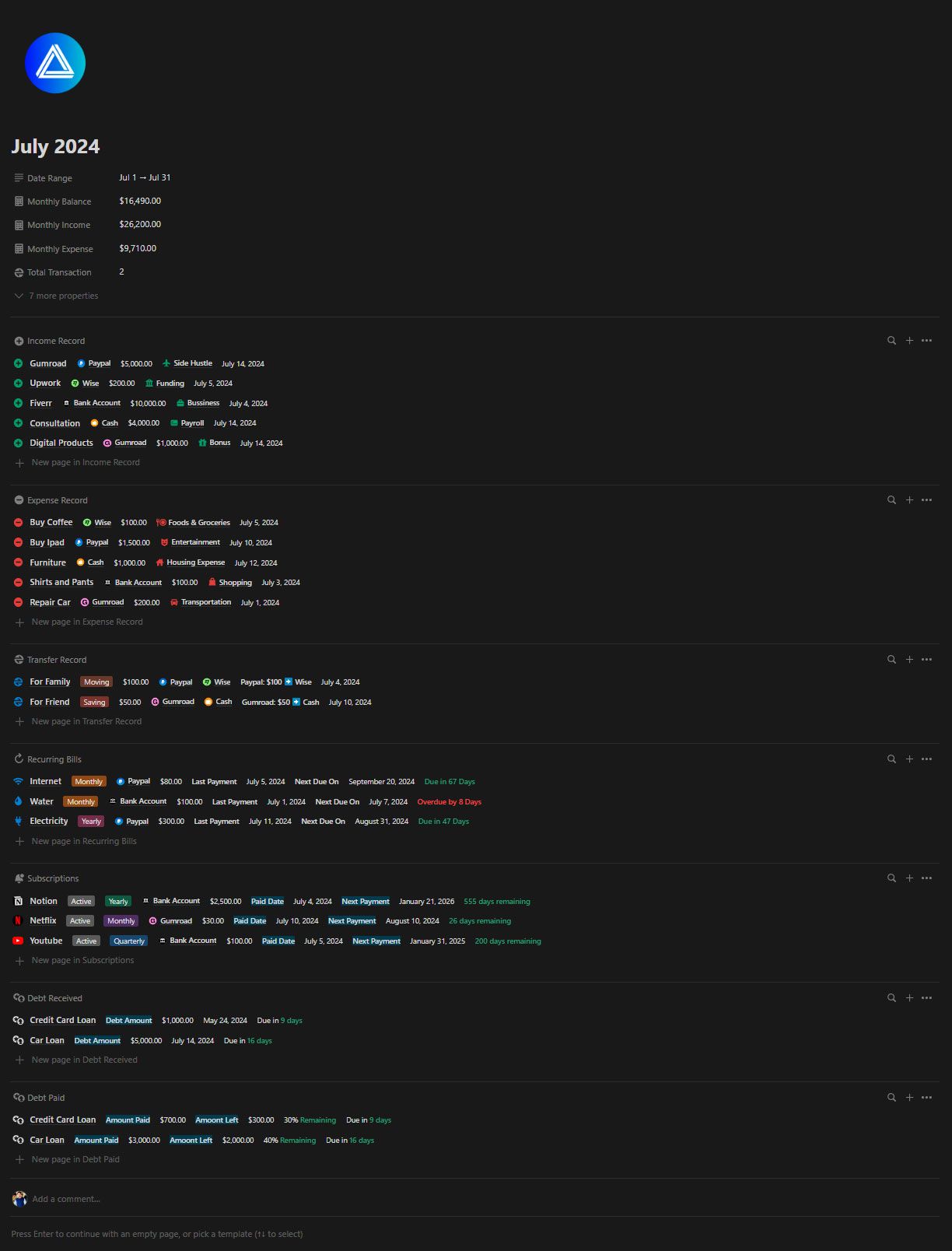952x1251 pixels.
Task: Add new entry in Recurring Bills via plus
Action: click(x=909, y=759)
